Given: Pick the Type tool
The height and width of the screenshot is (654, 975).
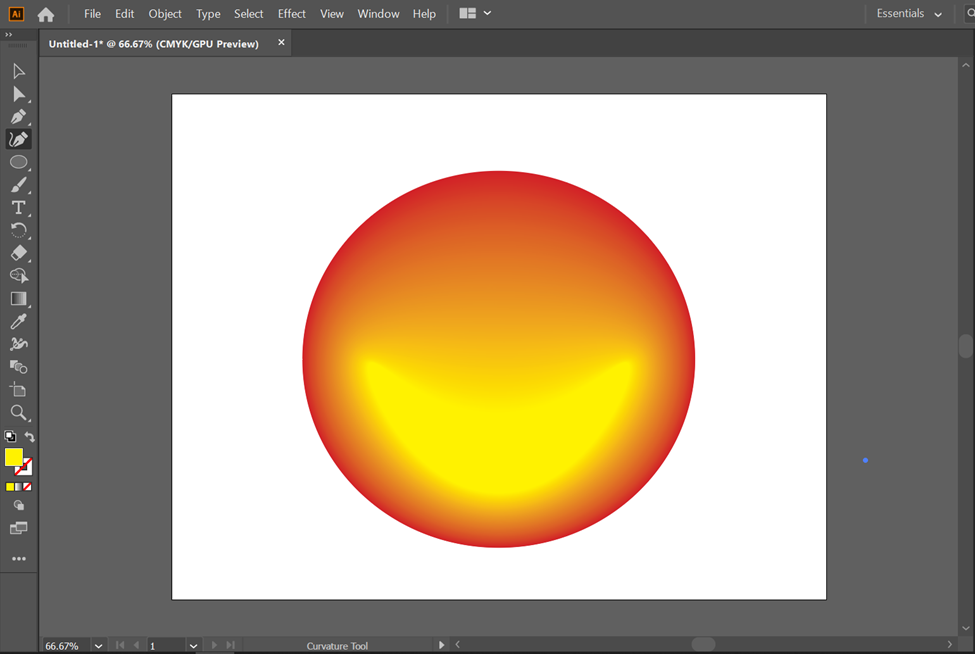Looking at the screenshot, I should click(18, 208).
